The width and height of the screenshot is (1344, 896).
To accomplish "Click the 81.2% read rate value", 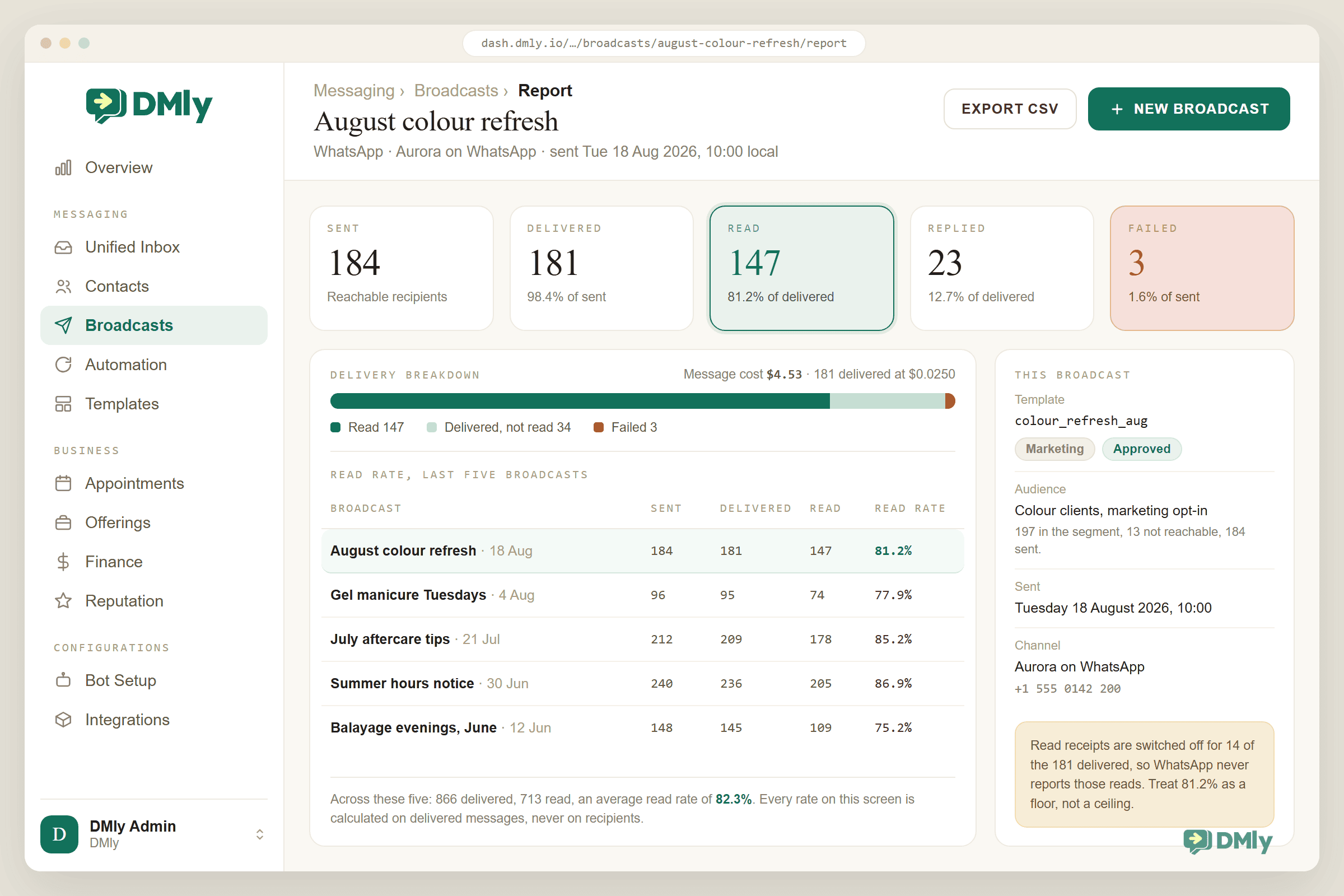I will click(893, 551).
